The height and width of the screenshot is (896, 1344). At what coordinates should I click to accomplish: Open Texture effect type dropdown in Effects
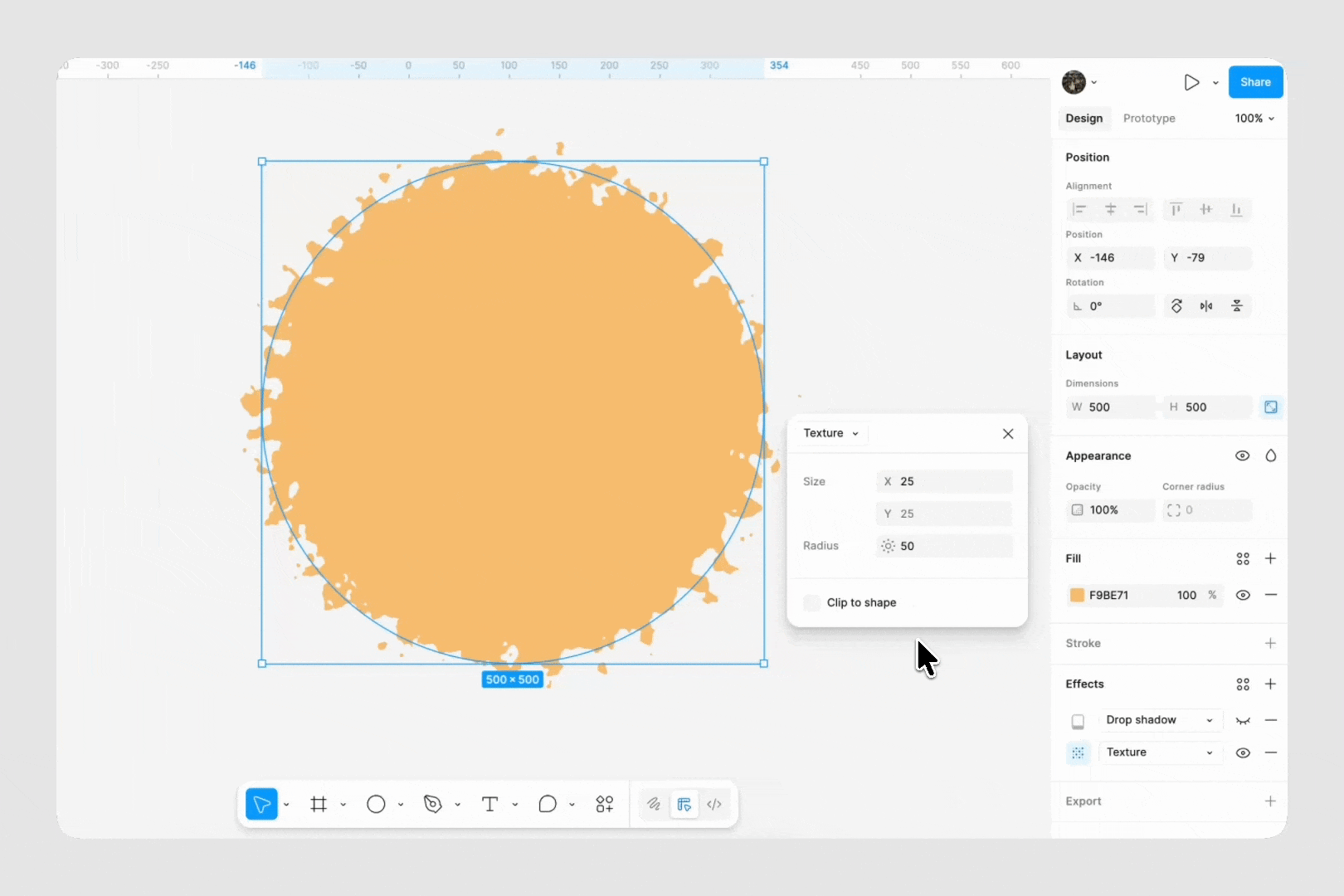coord(1160,752)
